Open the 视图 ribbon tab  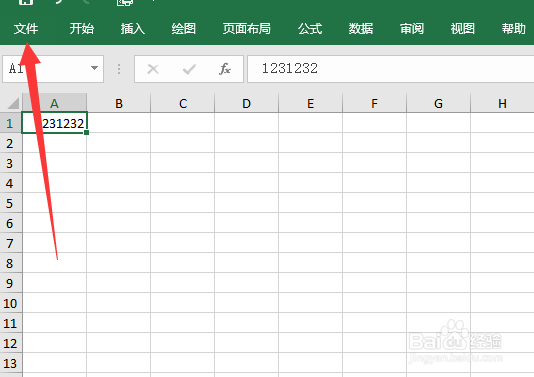click(463, 29)
